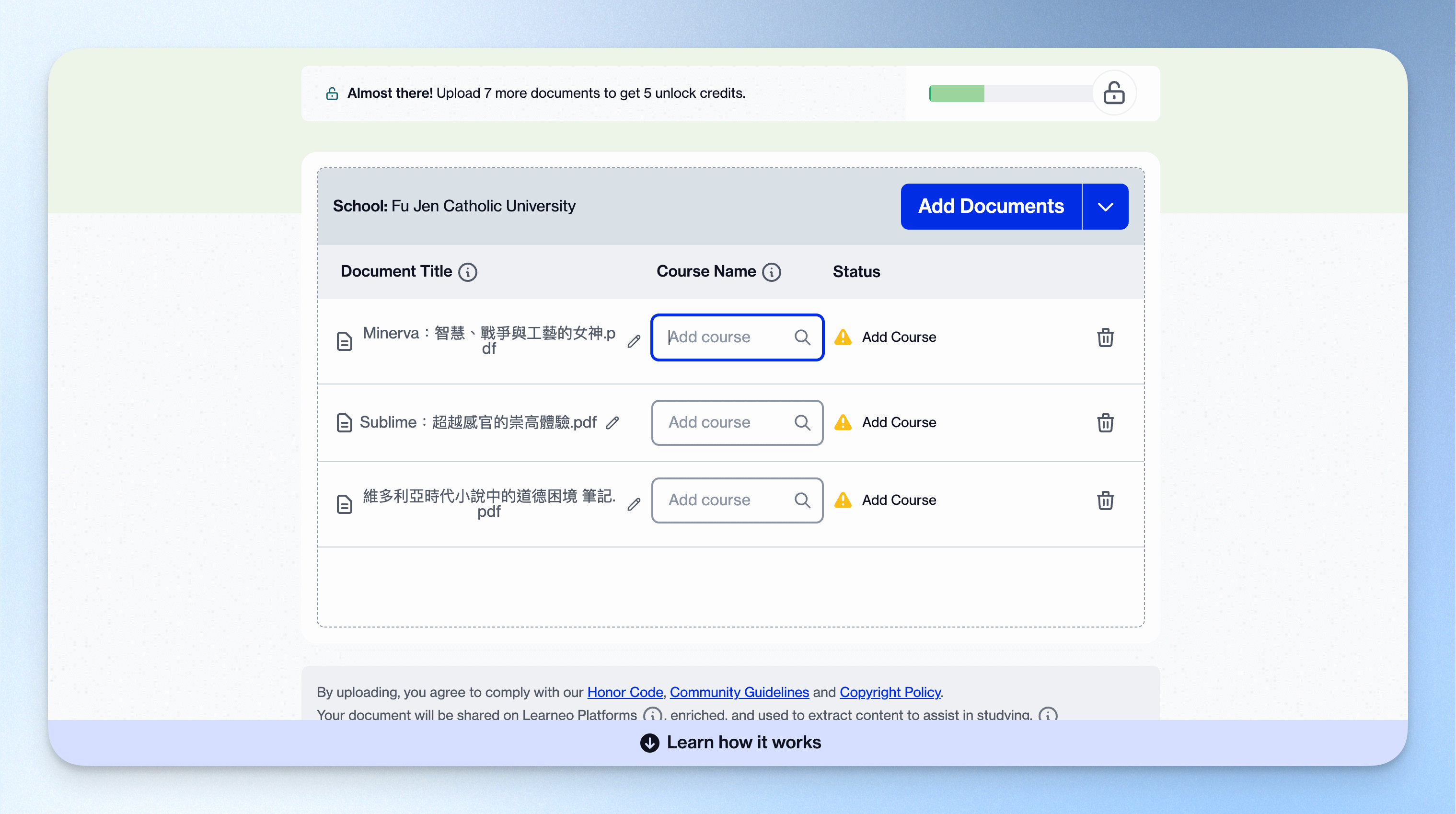Open the Course Name info icon
This screenshot has height=814, width=1456.
coord(772,272)
